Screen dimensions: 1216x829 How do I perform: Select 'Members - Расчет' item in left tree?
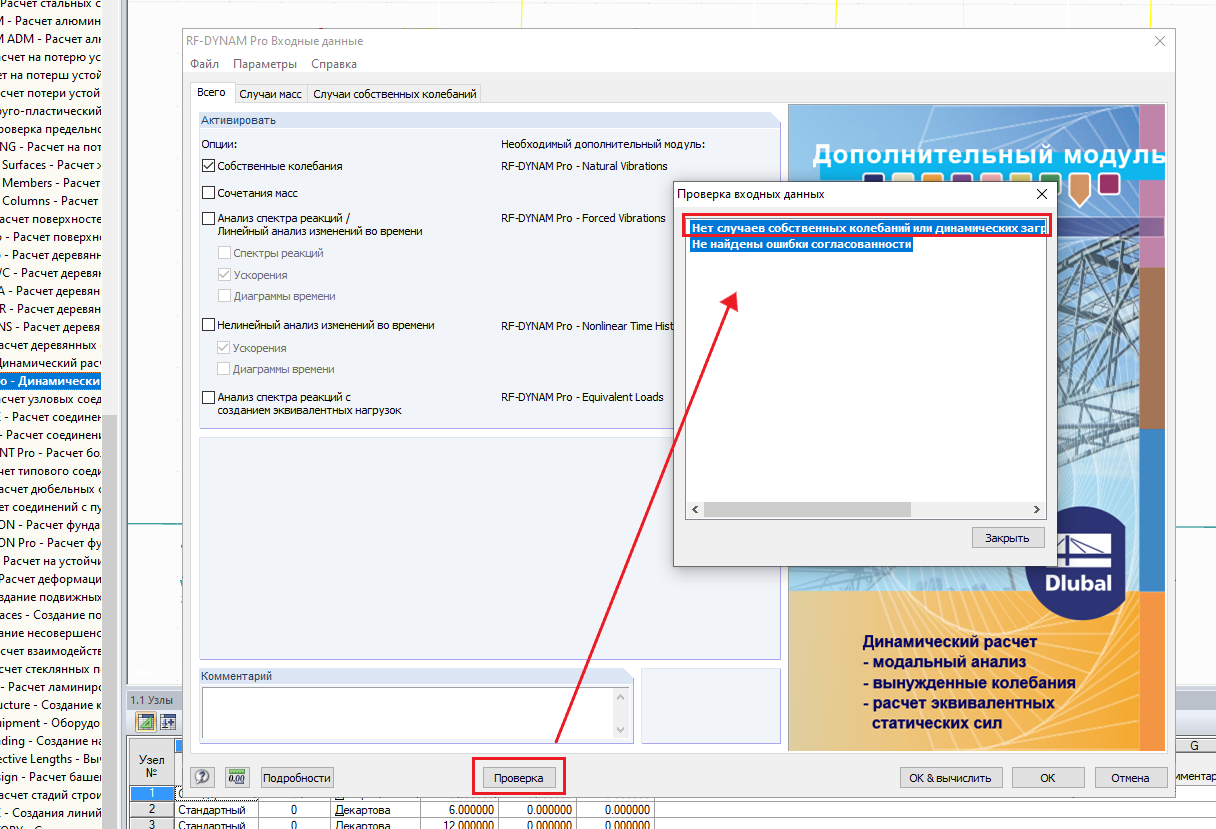50,183
